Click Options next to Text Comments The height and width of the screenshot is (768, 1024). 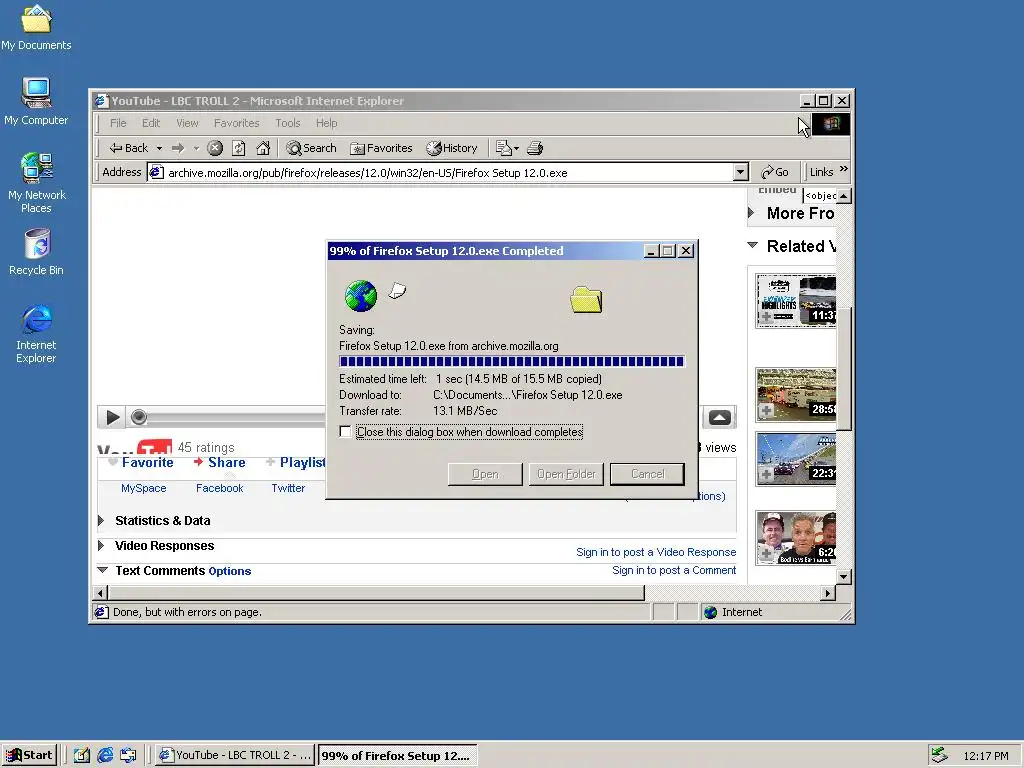(x=230, y=571)
